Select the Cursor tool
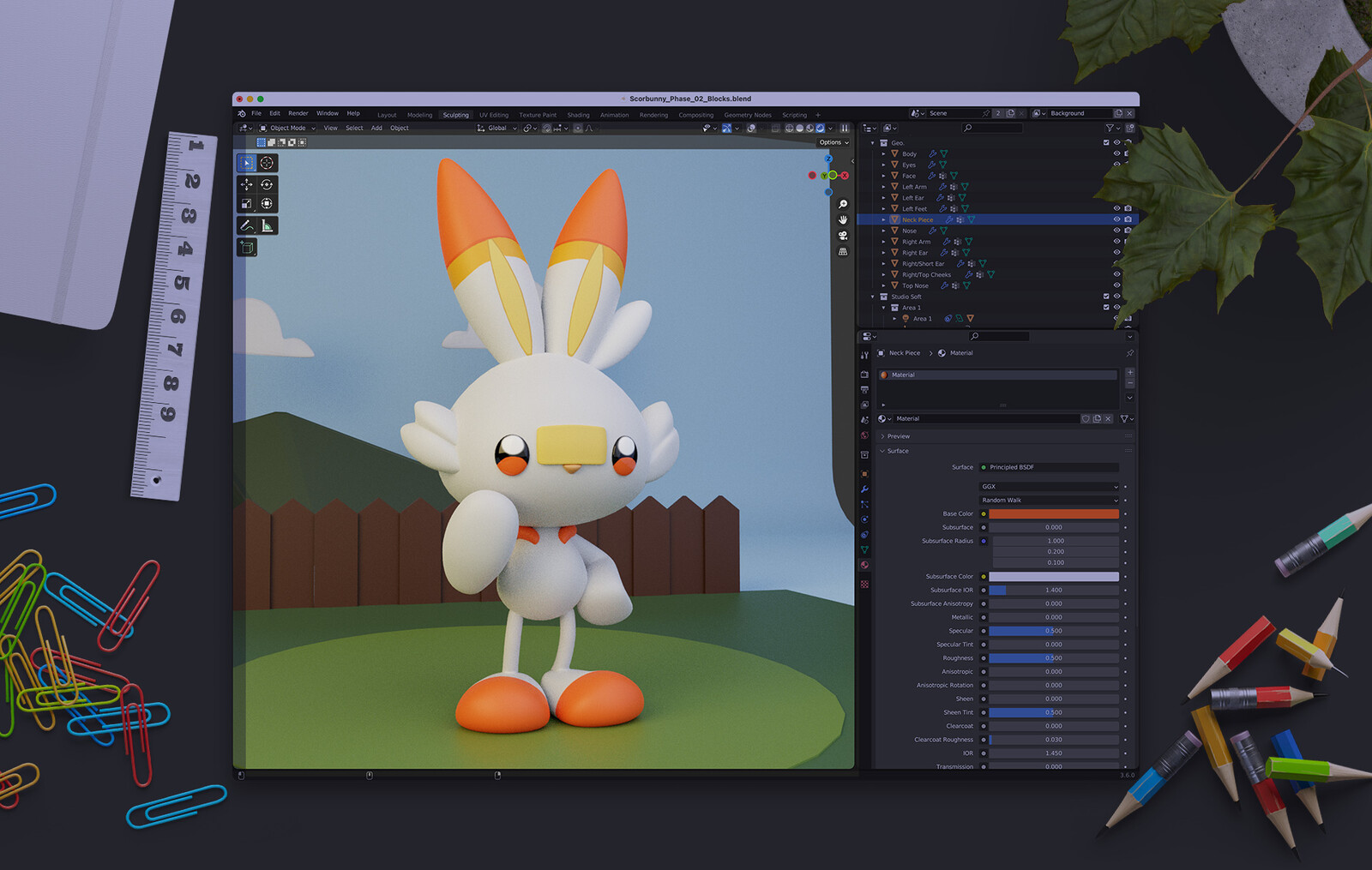The height and width of the screenshot is (870, 1372). pyautogui.click(x=268, y=163)
